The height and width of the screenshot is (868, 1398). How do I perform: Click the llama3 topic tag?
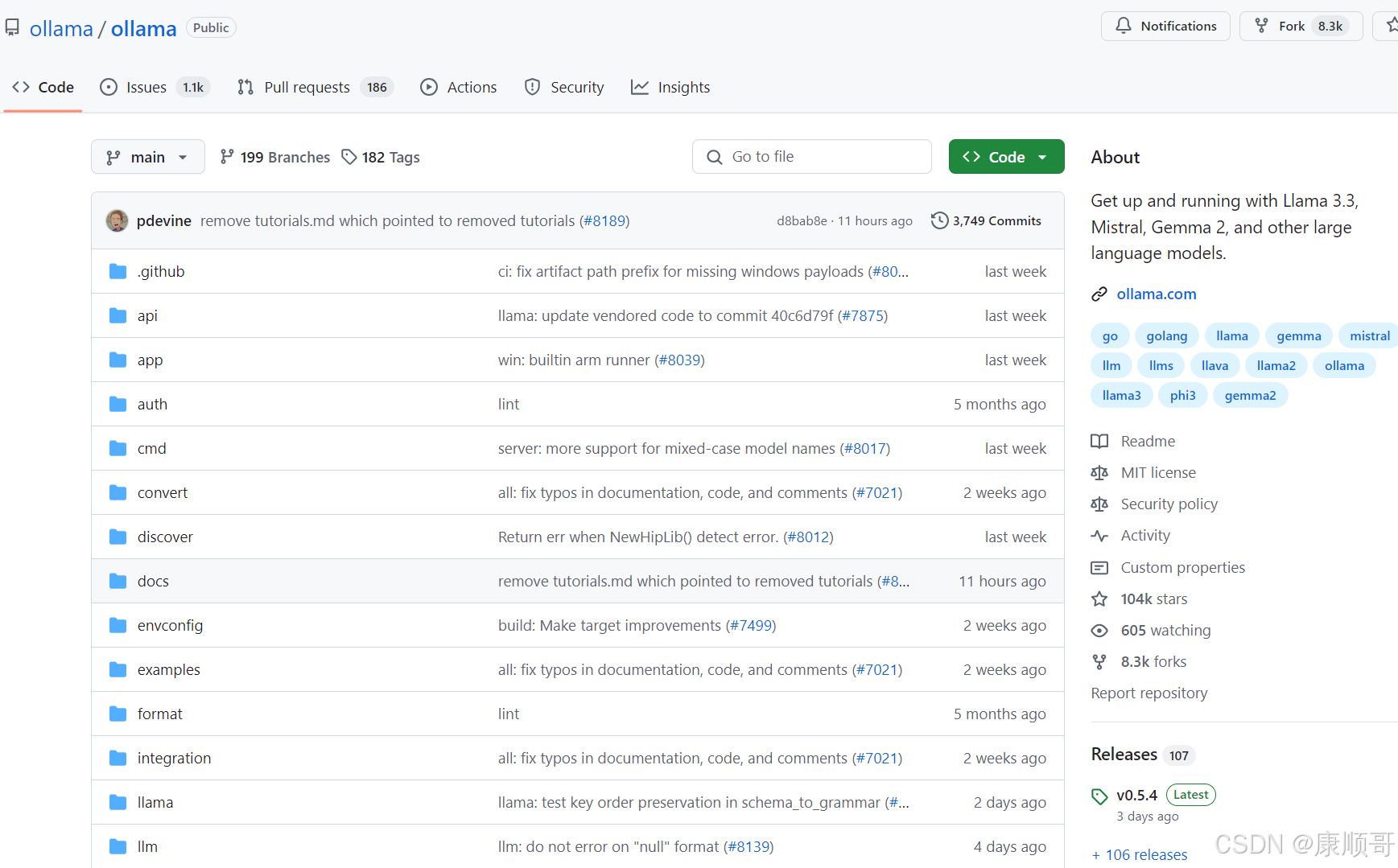coord(1121,396)
